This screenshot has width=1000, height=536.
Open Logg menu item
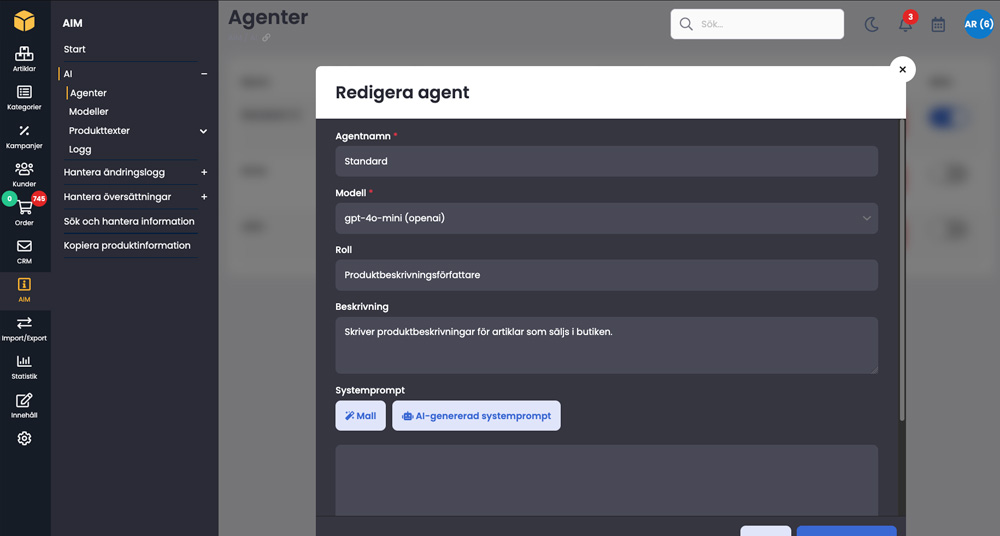[x=80, y=150]
